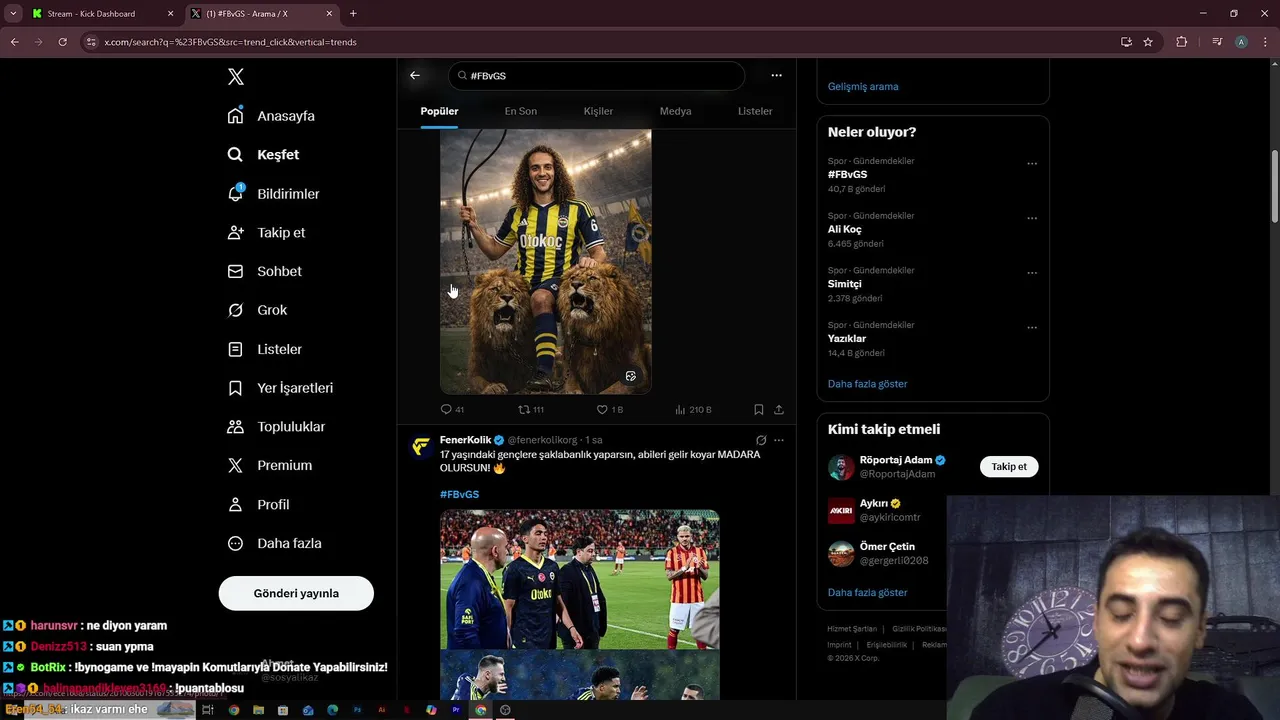Click Chrome address bar URL

(230, 42)
